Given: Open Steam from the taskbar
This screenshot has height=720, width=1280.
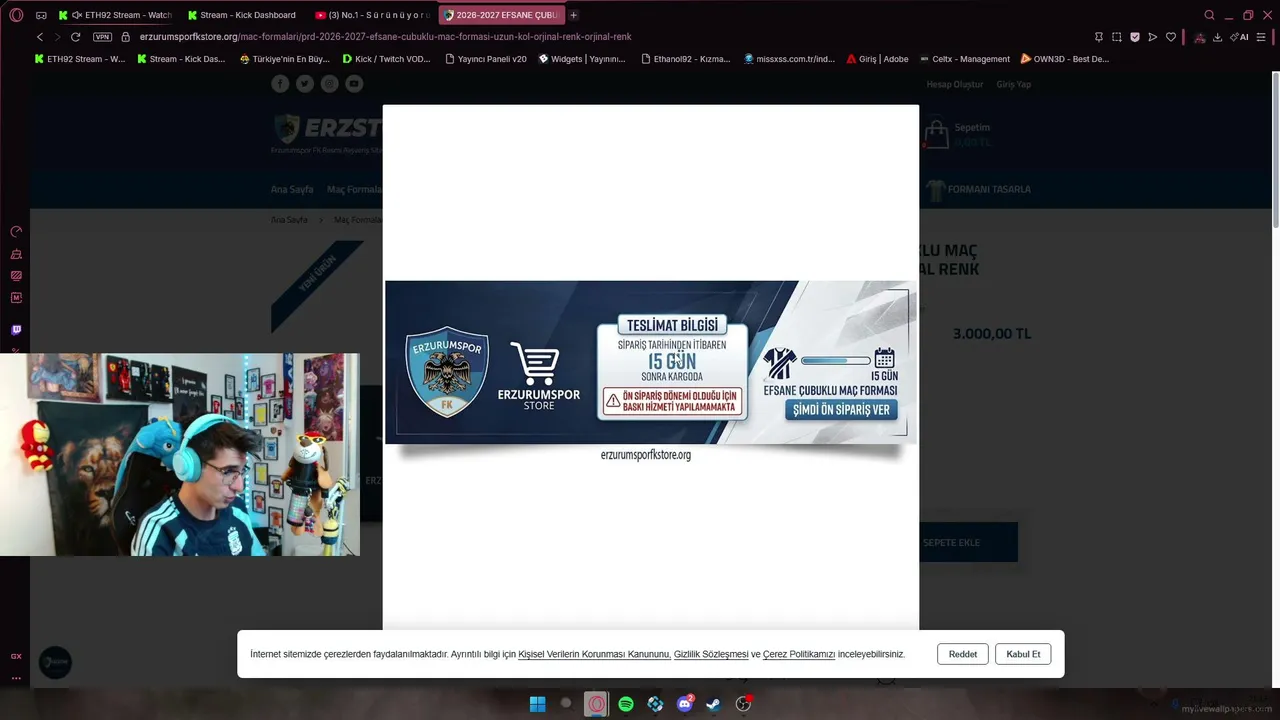Looking at the screenshot, I should click(714, 704).
